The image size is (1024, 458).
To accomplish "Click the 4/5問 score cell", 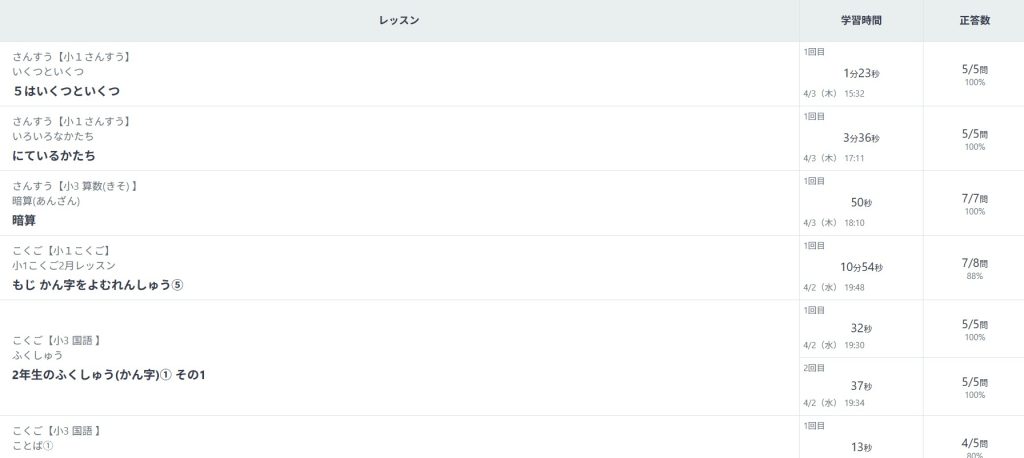I will pos(974,443).
